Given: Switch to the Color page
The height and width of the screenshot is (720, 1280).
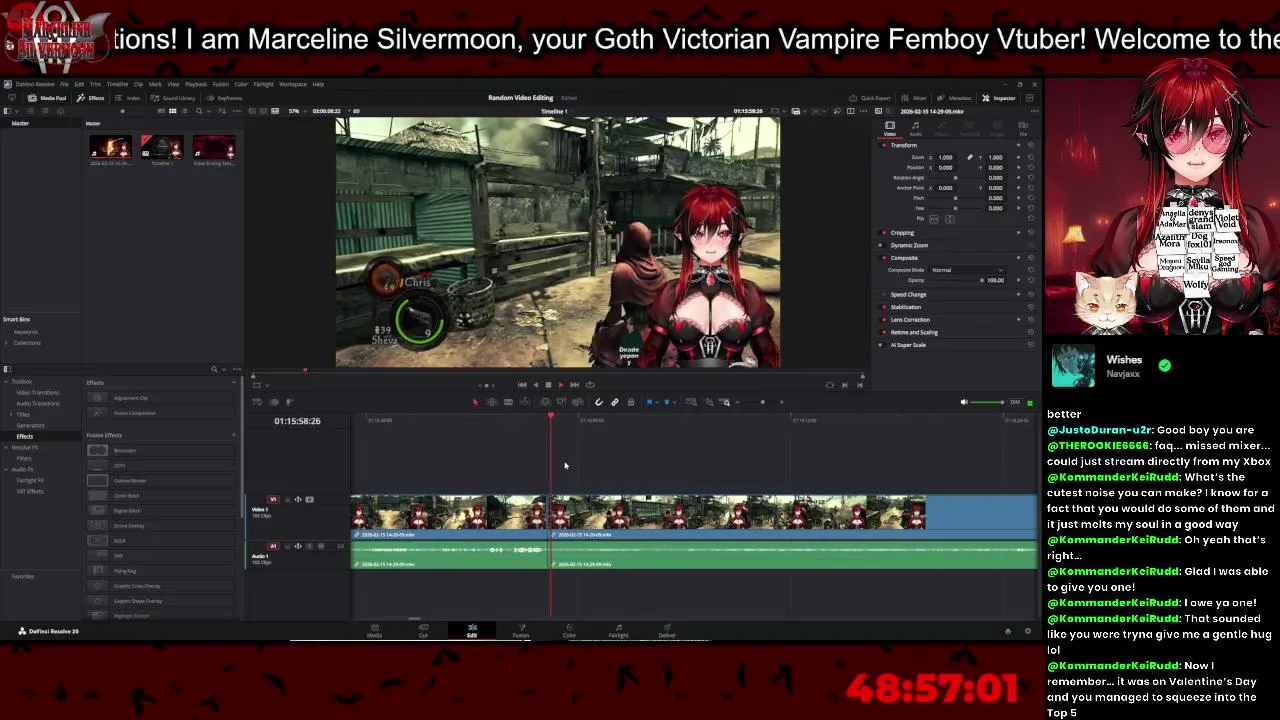Looking at the screenshot, I should (x=569, y=632).
